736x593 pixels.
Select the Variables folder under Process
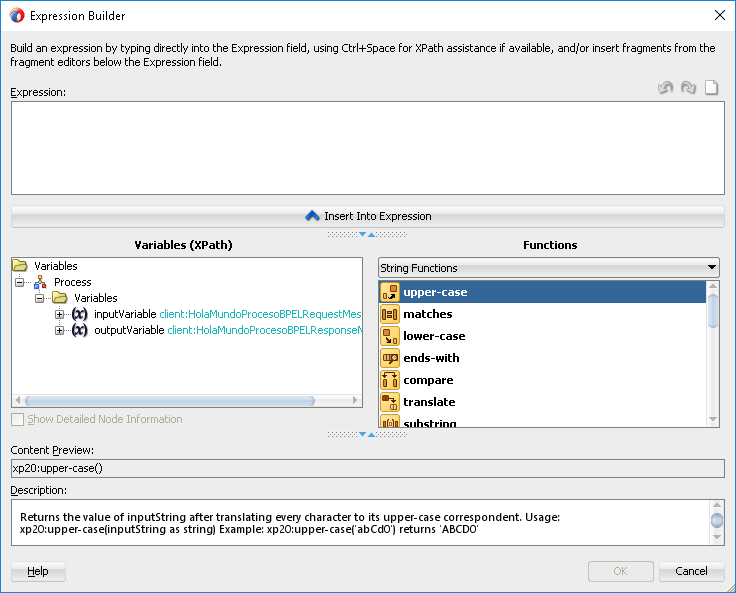[x=95, y=298]
